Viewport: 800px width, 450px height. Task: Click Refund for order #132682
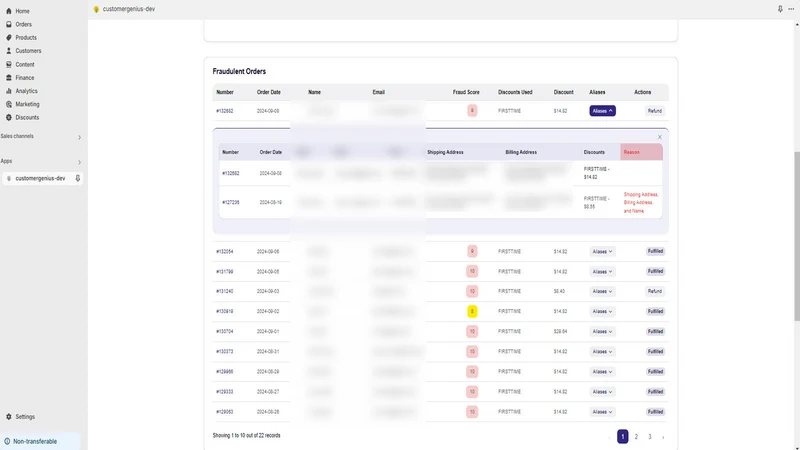pos(655,111)
